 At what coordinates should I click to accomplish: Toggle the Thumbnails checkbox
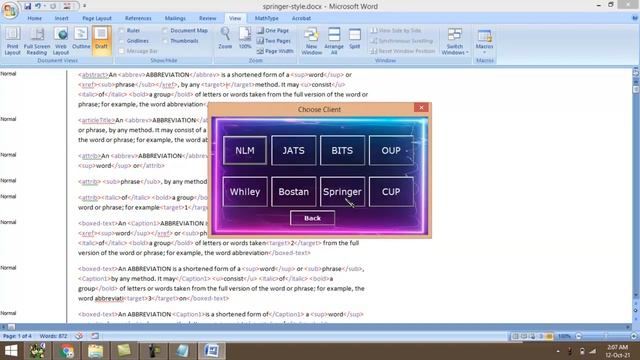click(165, 41)
